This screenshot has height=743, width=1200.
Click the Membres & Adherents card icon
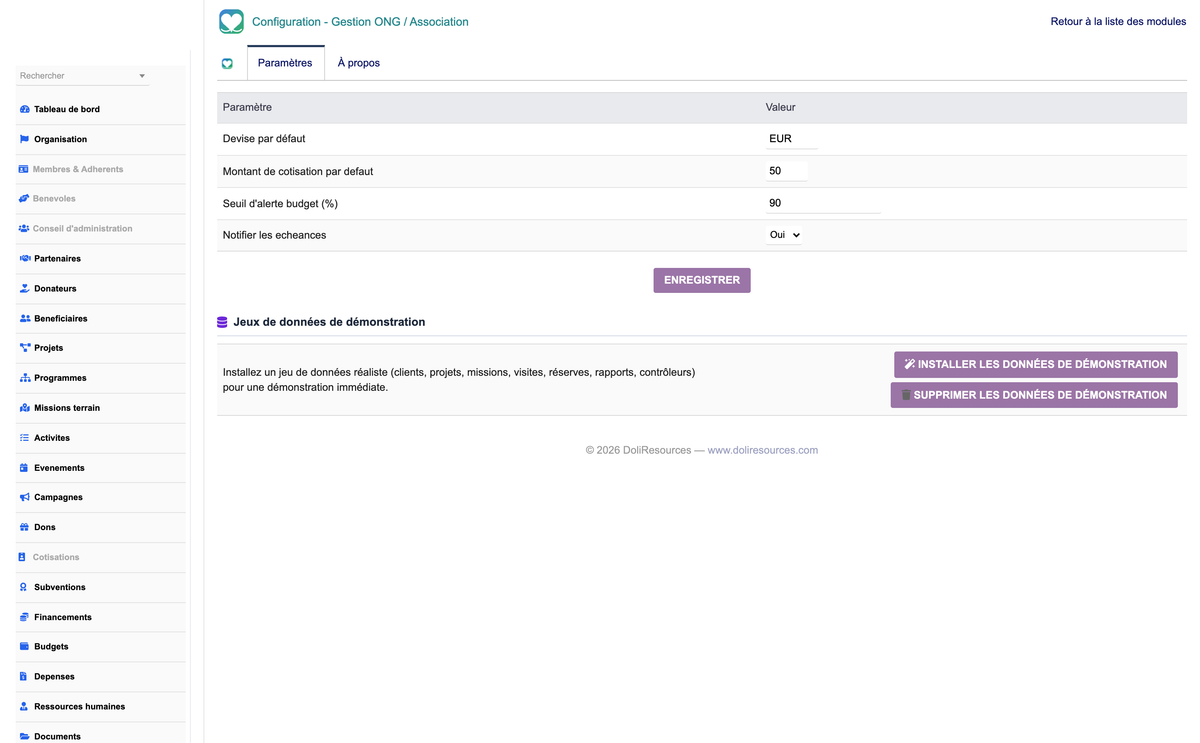click(24, 169)
